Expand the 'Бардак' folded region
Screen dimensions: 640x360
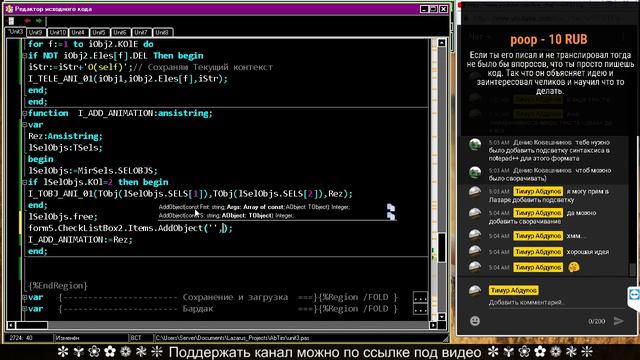click(24, 309)
